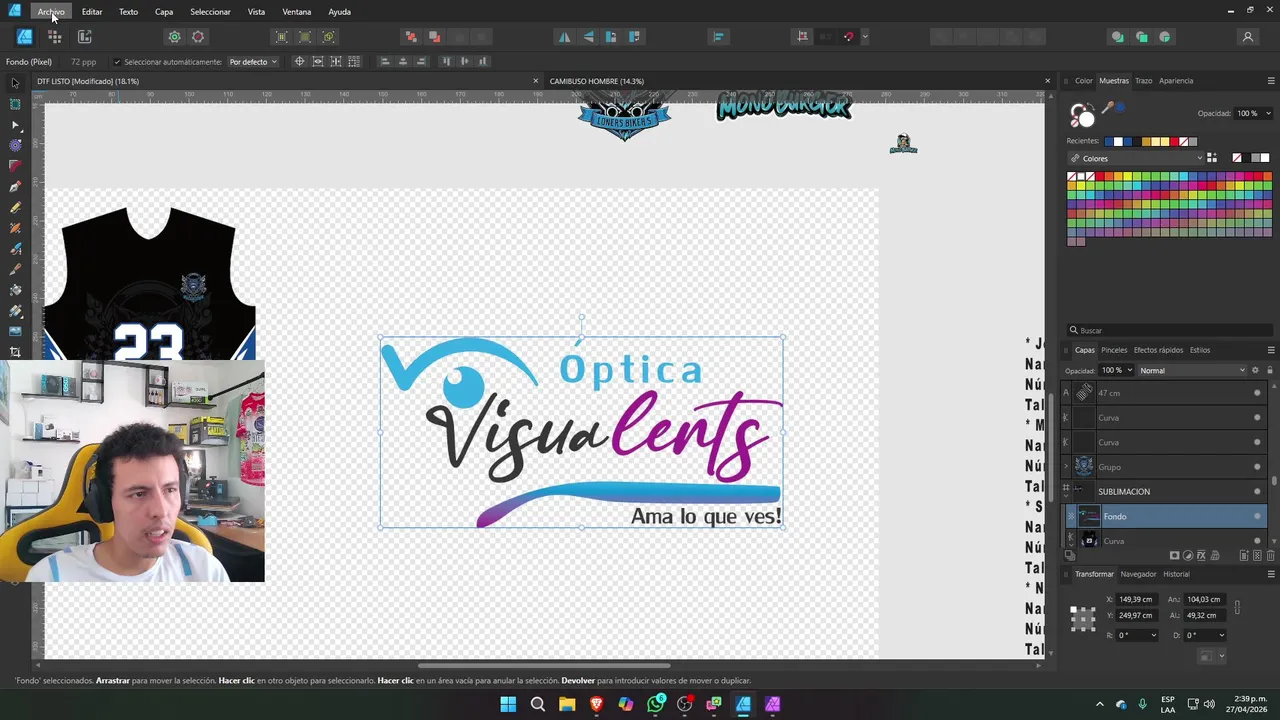Open the rotation R dropdown
The height and width of the screenshot is (720, 1280).
coord(1139,635)
